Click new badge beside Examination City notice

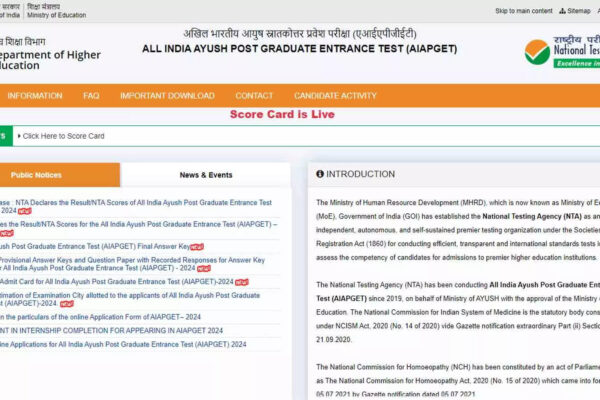tap(67, 304)
